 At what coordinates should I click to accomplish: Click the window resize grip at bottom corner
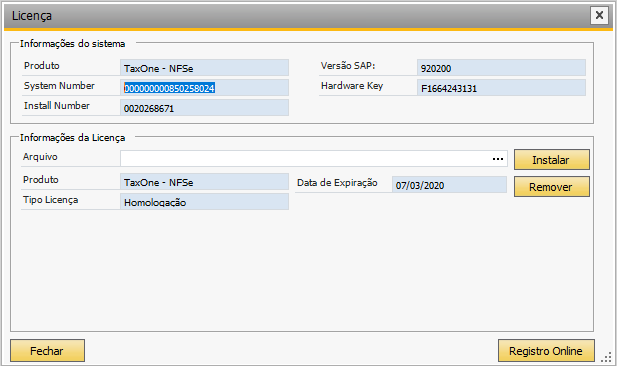click(606, 357)
